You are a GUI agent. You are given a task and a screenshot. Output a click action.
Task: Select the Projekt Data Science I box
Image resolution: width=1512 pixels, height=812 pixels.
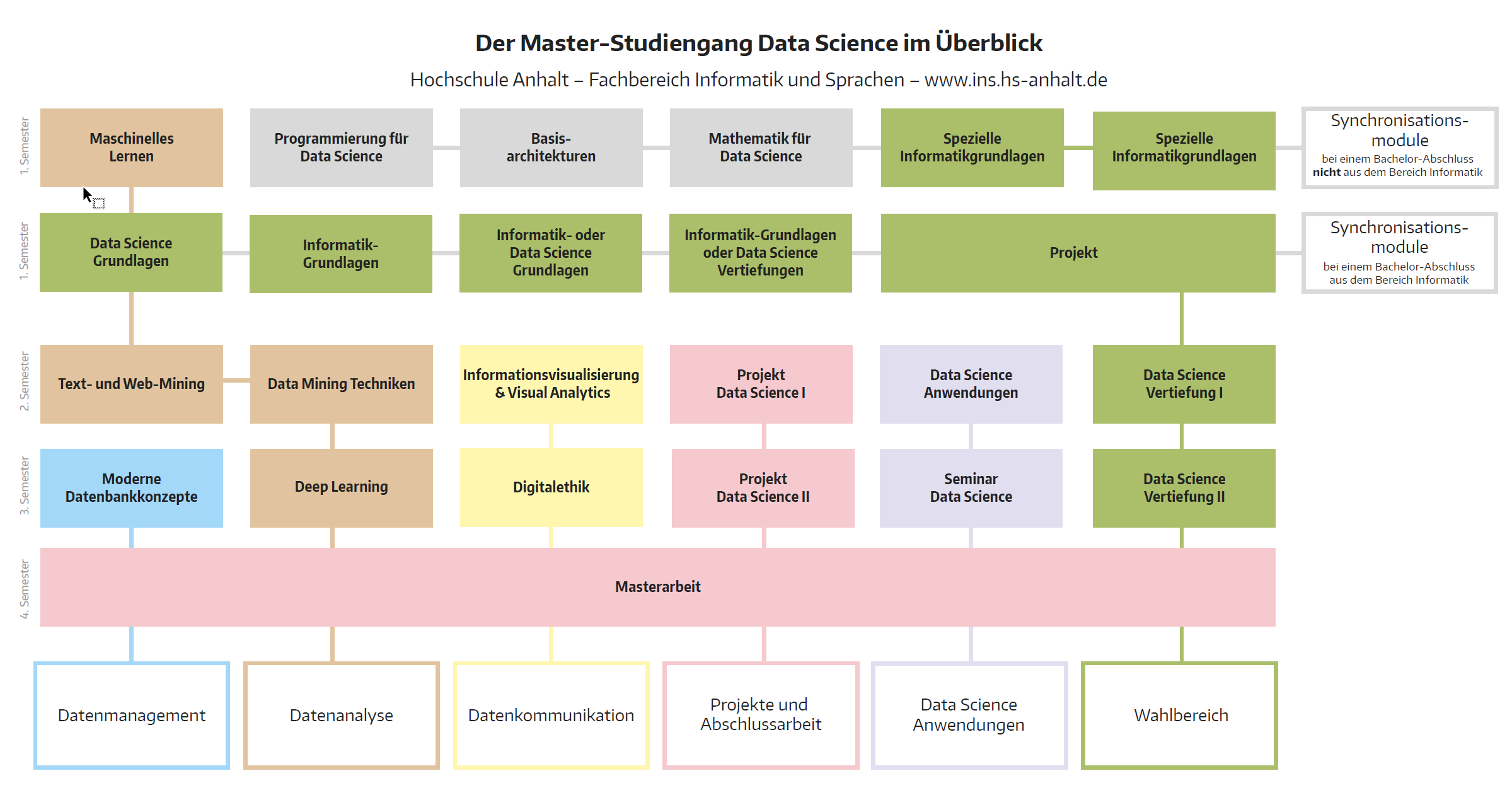coord(761,384)
